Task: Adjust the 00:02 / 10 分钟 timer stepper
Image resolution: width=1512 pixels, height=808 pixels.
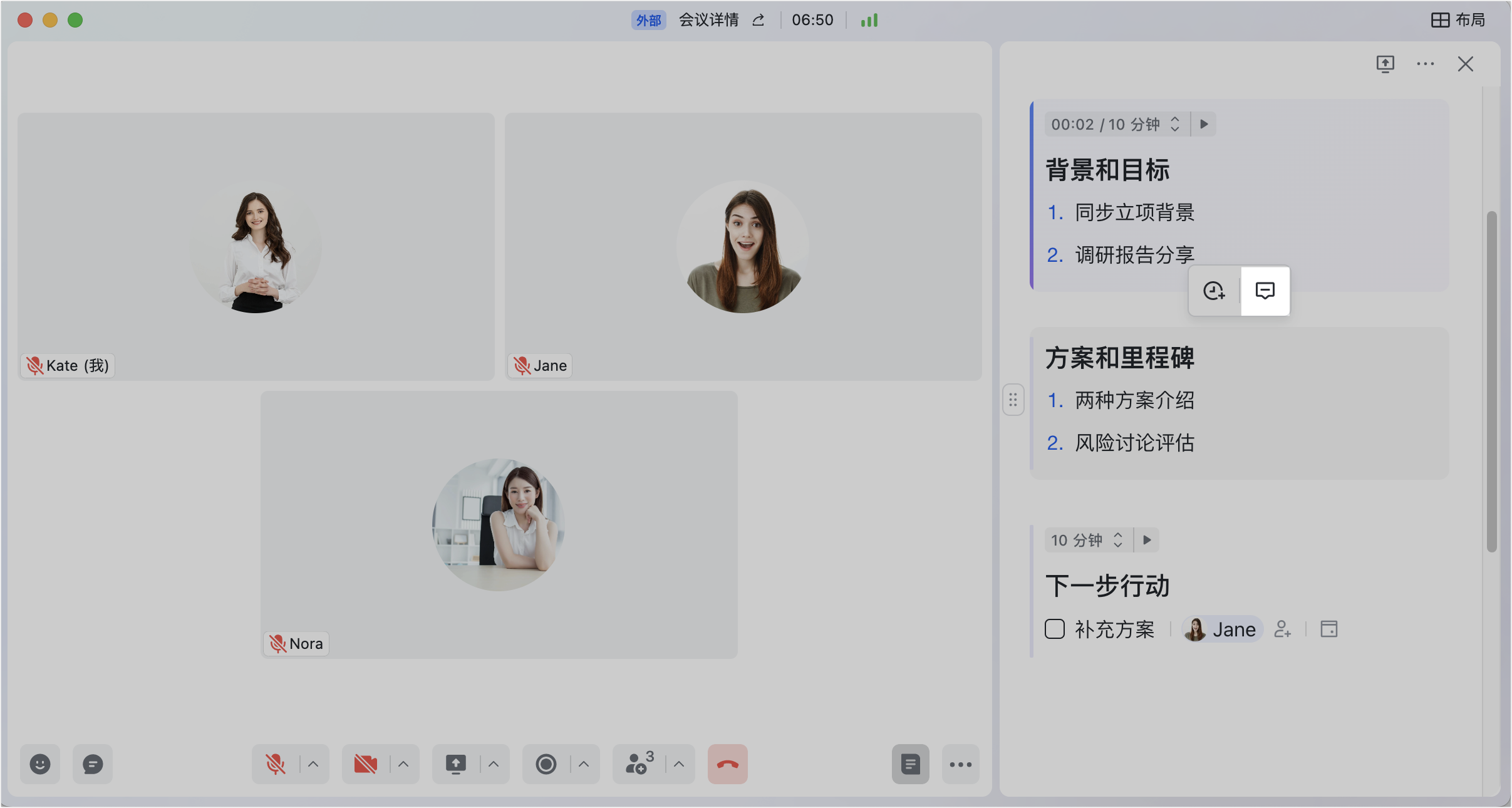Action: [1176, 124]
